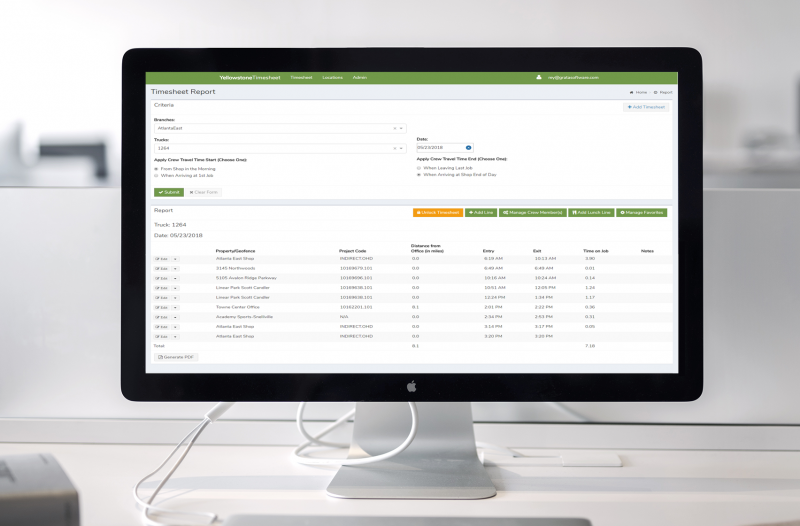Viewport: 800px width, 526px height.
Task: Click the Time on Job column header
Action: coord(595,251)
